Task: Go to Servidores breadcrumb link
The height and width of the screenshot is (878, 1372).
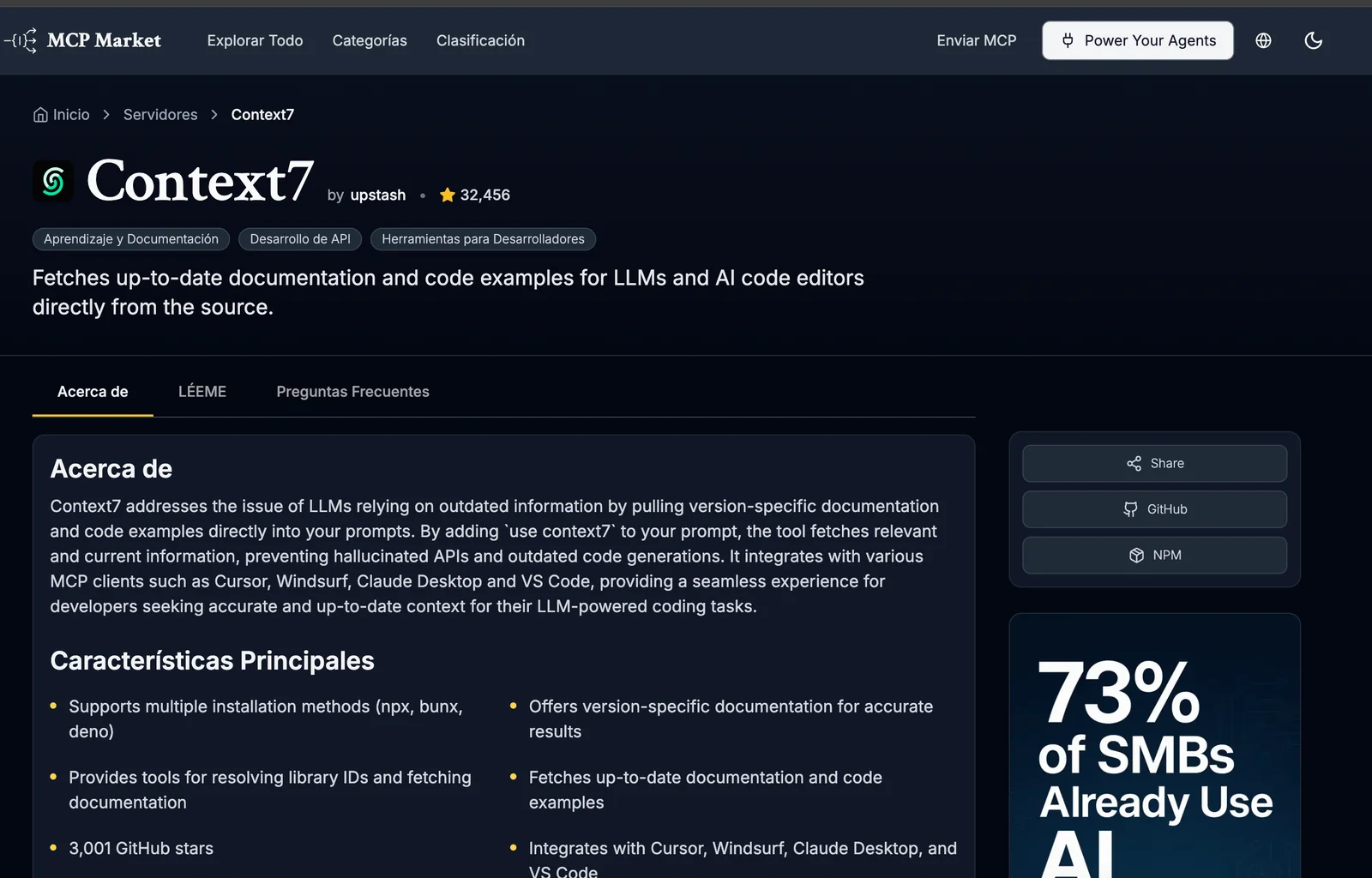Action: [160, 115]
